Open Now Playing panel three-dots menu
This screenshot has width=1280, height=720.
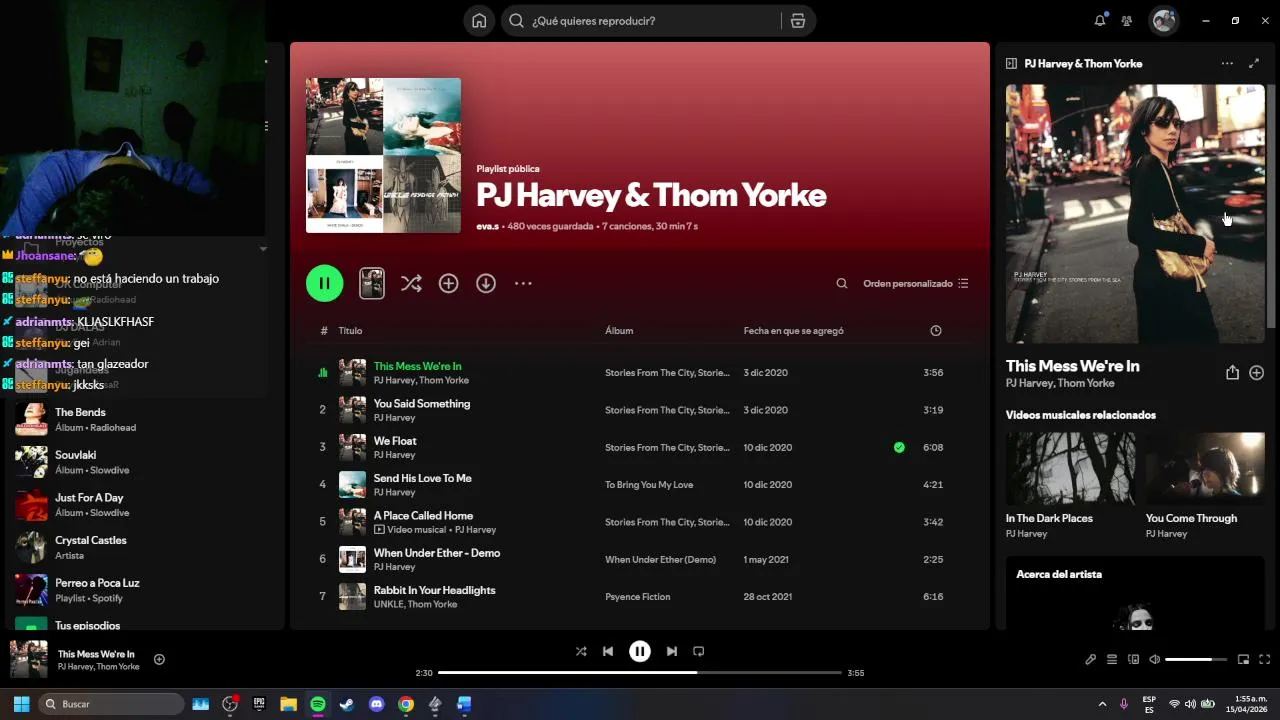pyautogui.click(x=1227, y=63)
